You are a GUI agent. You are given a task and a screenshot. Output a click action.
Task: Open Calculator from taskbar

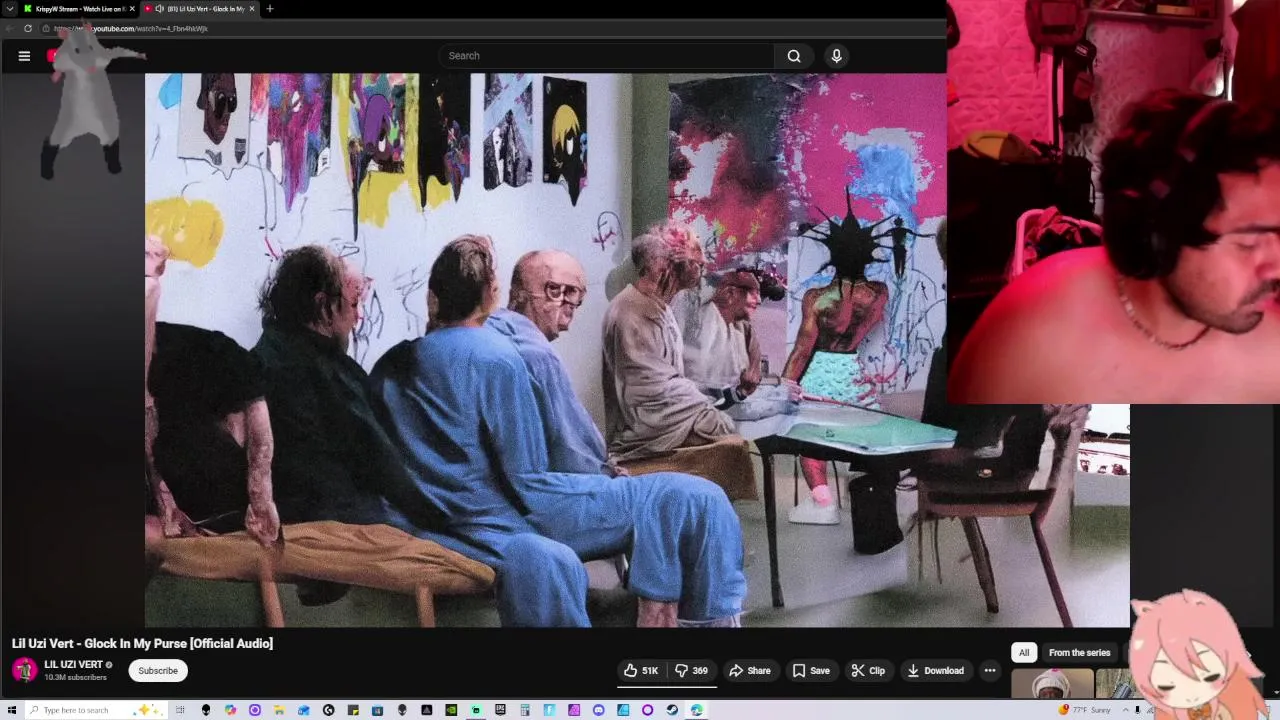coord(525,710)
